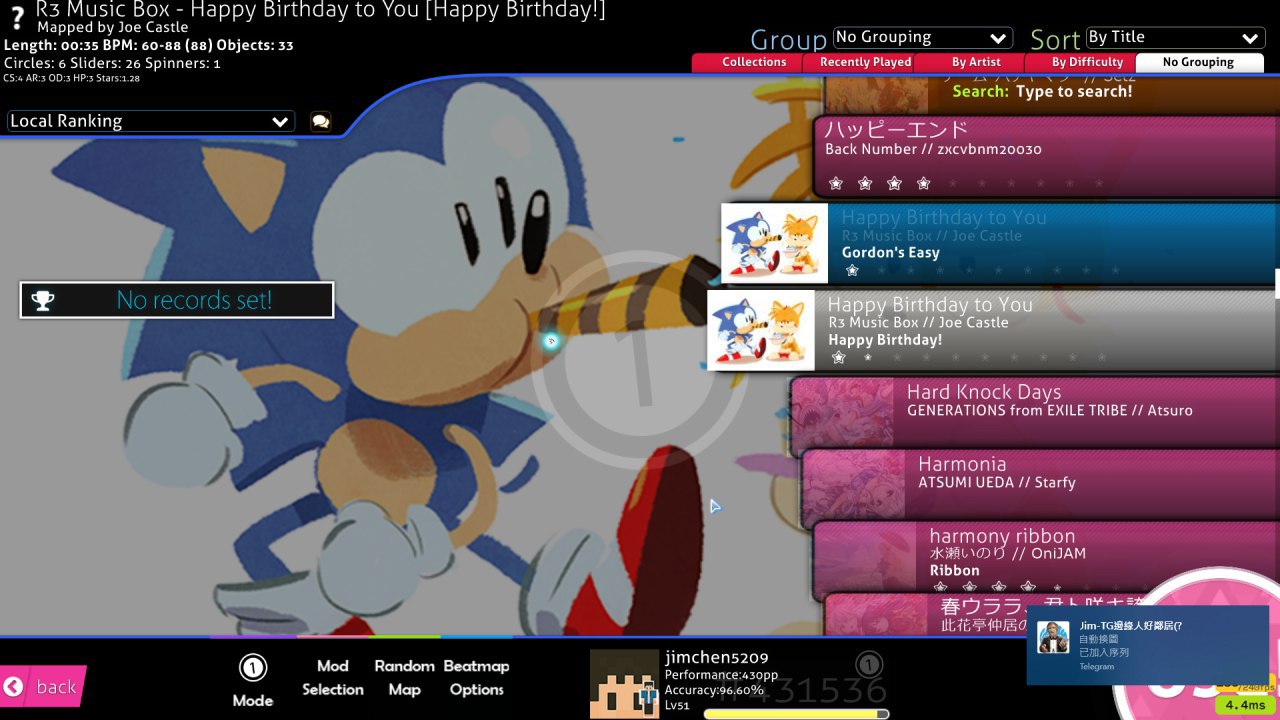
Task: Select the 'Happy Birthday!' difficulty card
Action: [x=993, y=331]
